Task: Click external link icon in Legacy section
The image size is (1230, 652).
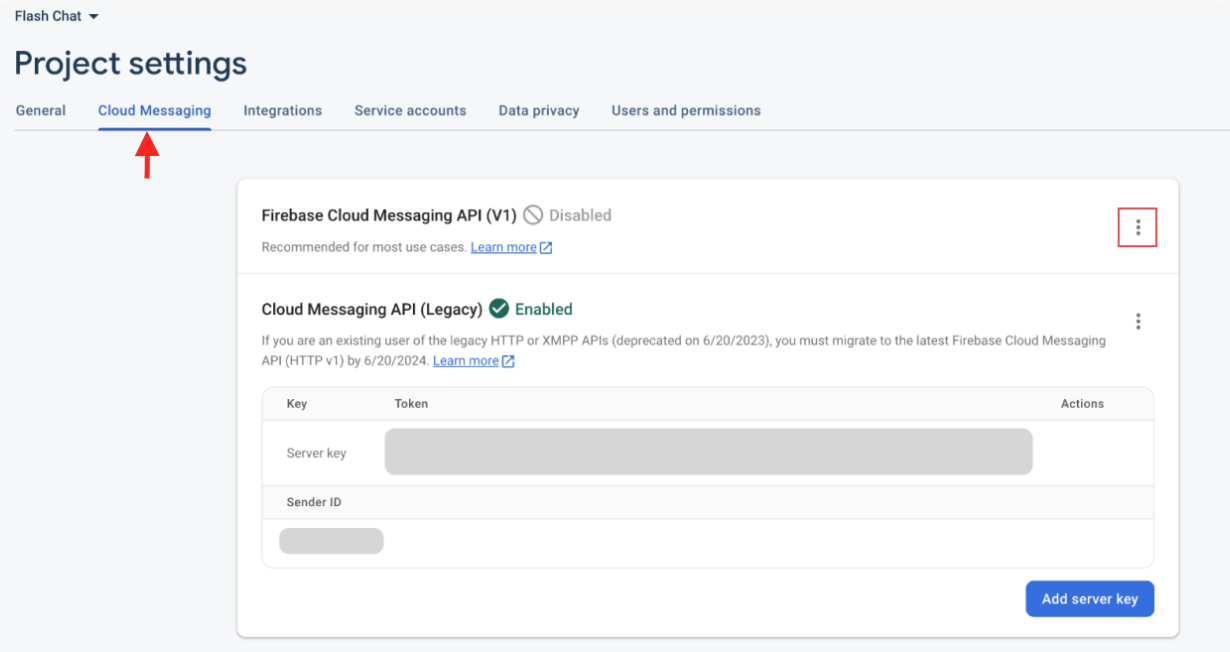Action: coord(508,361)
